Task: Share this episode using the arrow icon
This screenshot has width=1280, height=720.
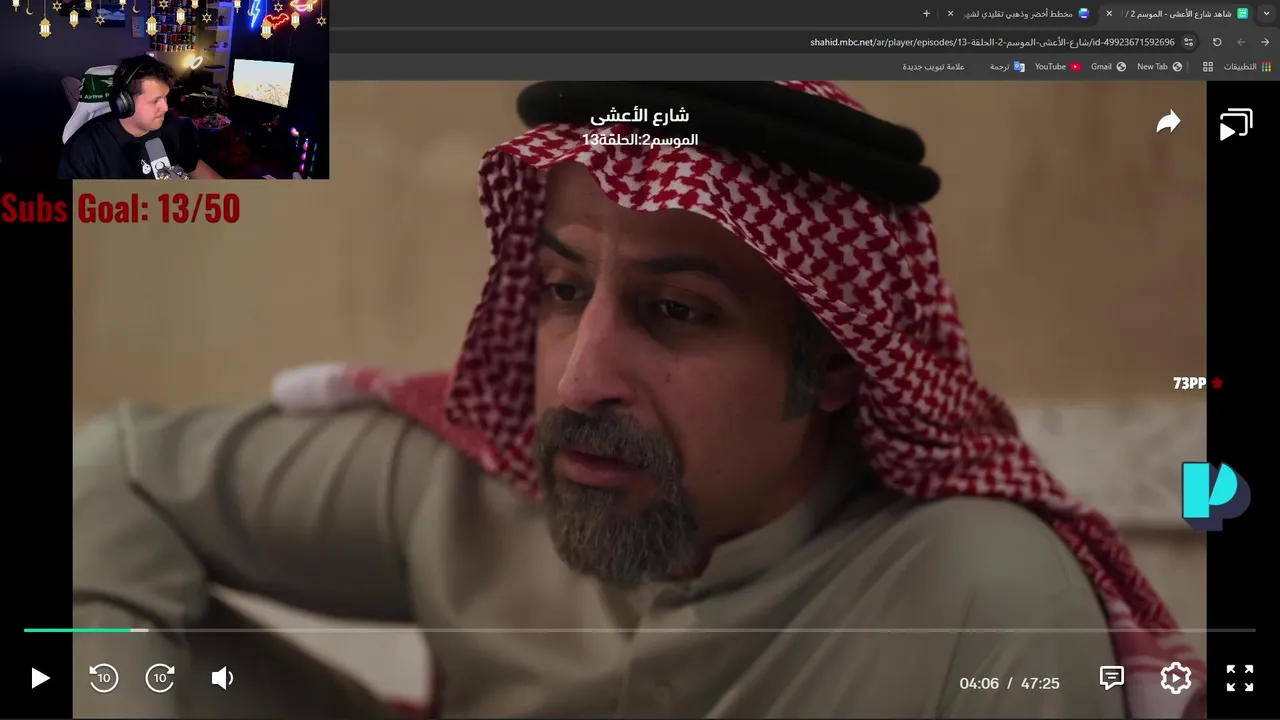Action: (x=1168, y=123)
